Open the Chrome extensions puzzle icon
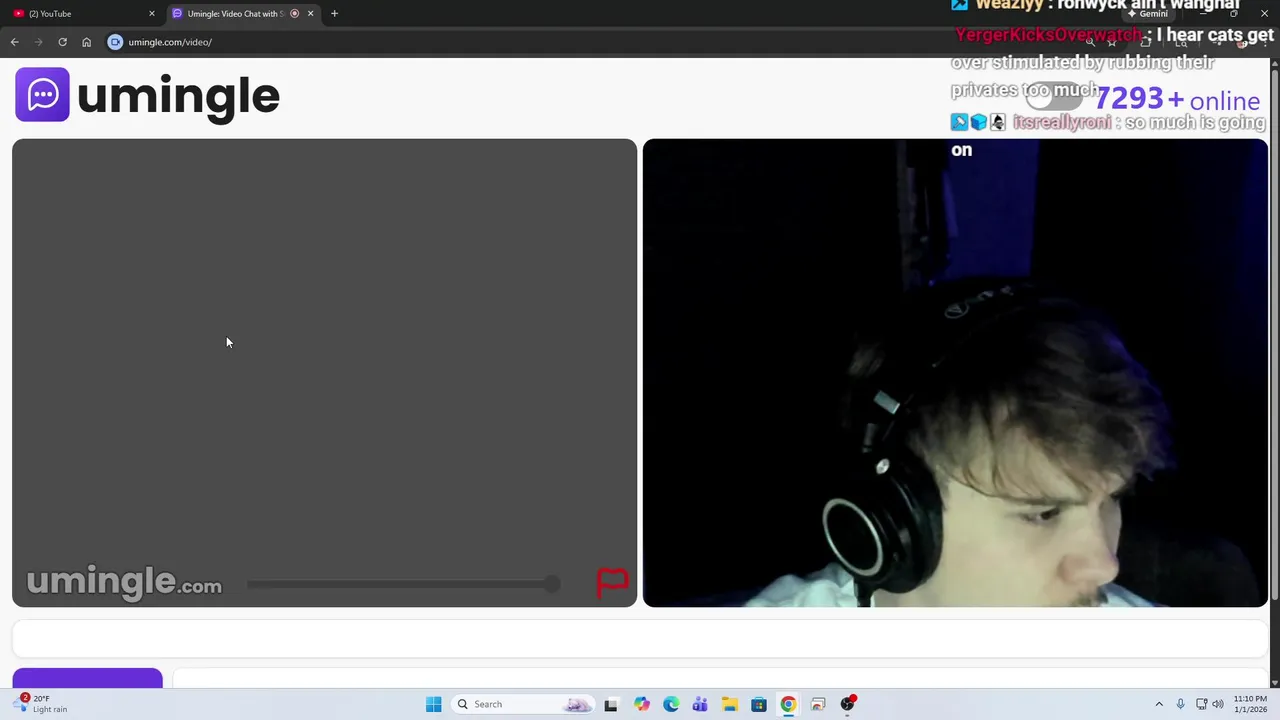 point(1146,42)
